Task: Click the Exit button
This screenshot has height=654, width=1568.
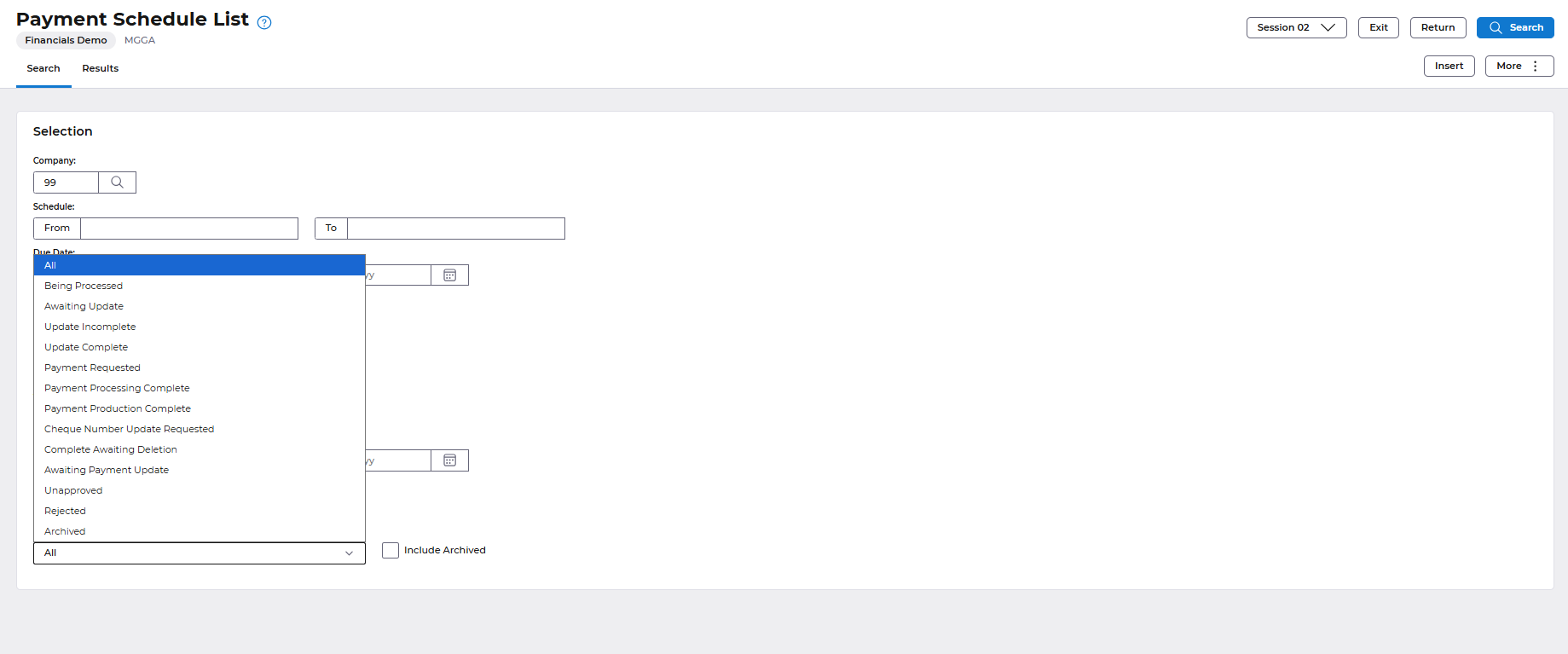Action: coord(1378,27)
